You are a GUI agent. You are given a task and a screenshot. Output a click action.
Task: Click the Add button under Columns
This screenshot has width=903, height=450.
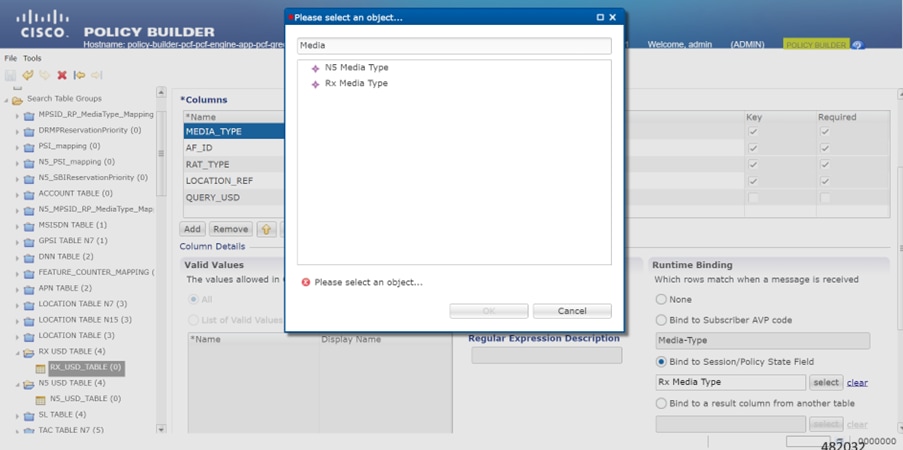tap(192, 229)
